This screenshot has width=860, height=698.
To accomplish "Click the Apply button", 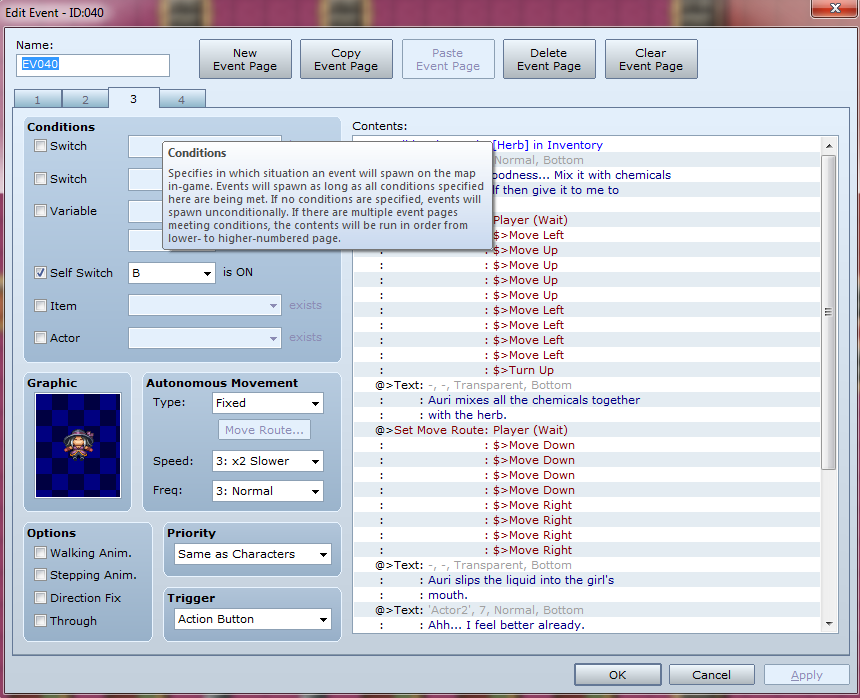I will point(806,675).
